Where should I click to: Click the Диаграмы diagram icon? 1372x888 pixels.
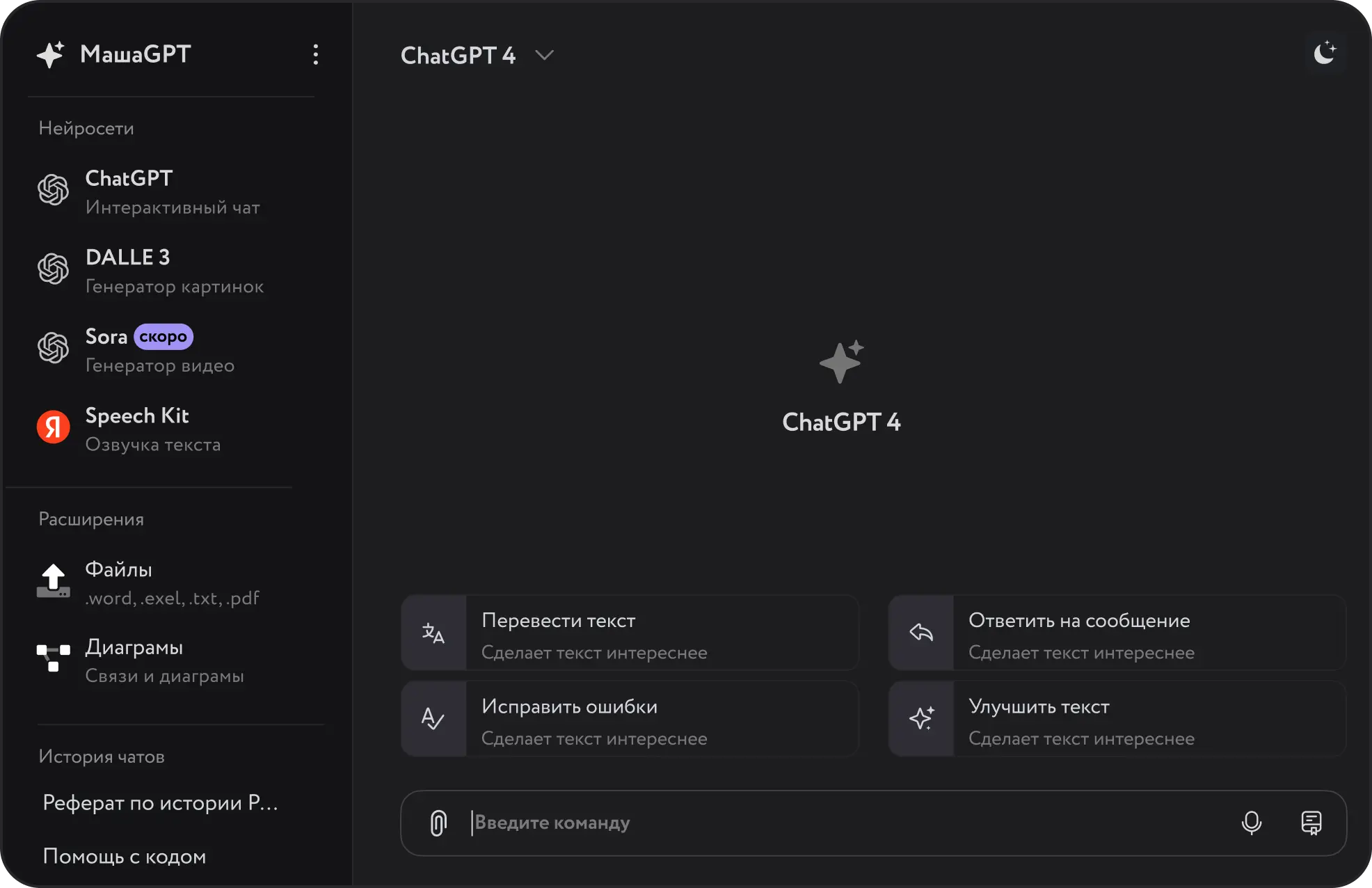click(x=54, y=658)
